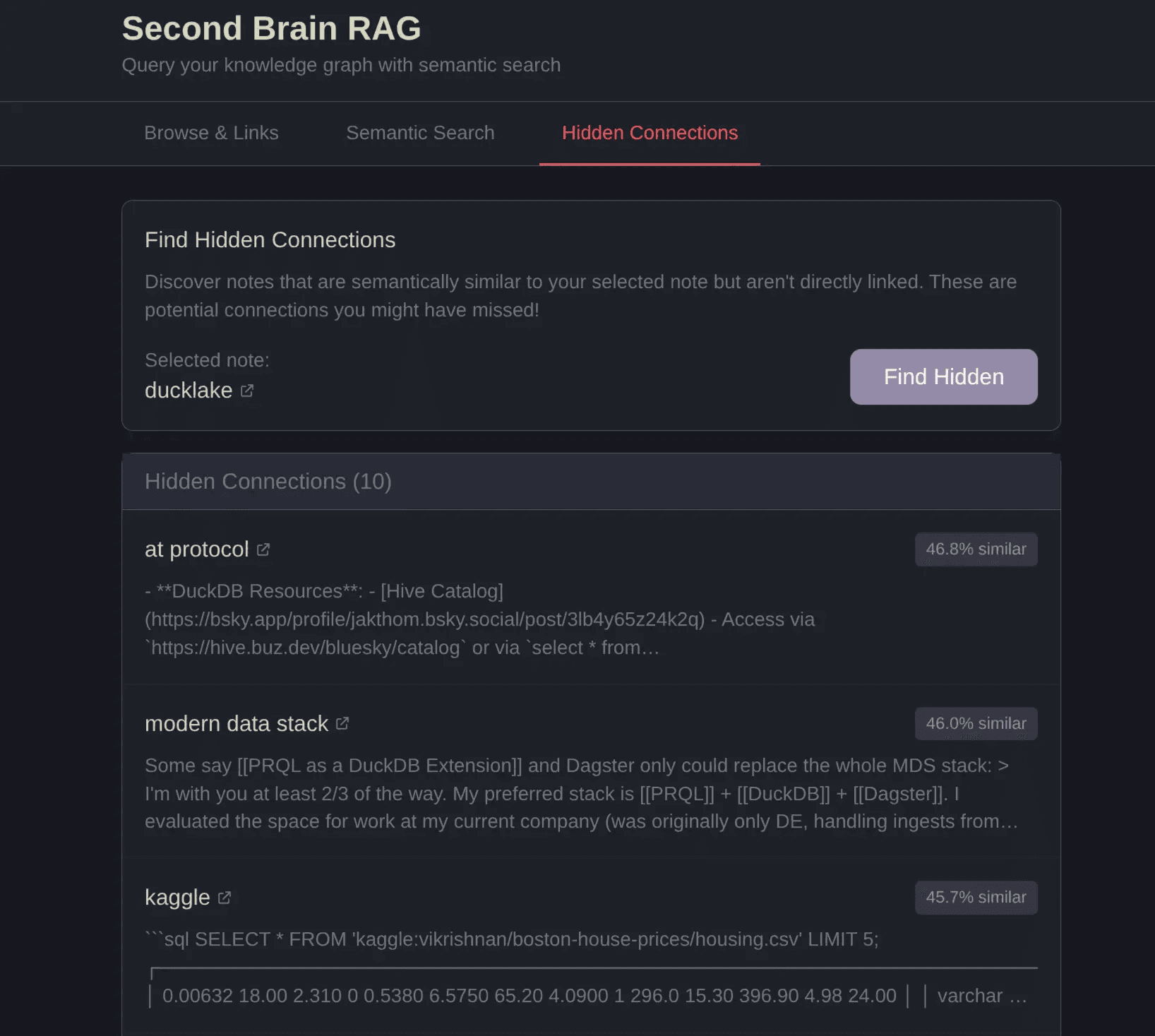Click the 45.7% similar badge
The width and height of the screenshot is (1155, 1036).
pos(976,898)
